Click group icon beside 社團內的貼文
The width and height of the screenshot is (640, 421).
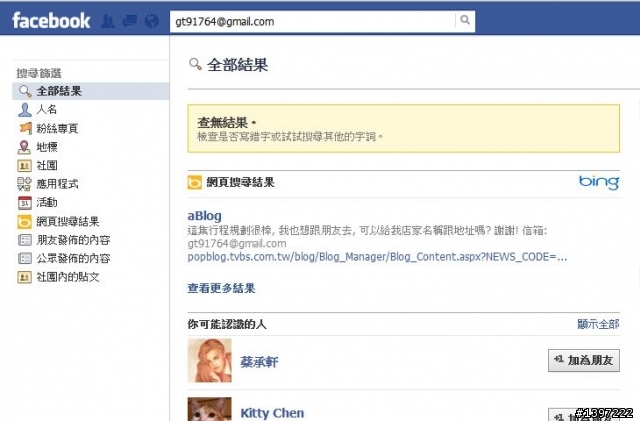[24, 277]
